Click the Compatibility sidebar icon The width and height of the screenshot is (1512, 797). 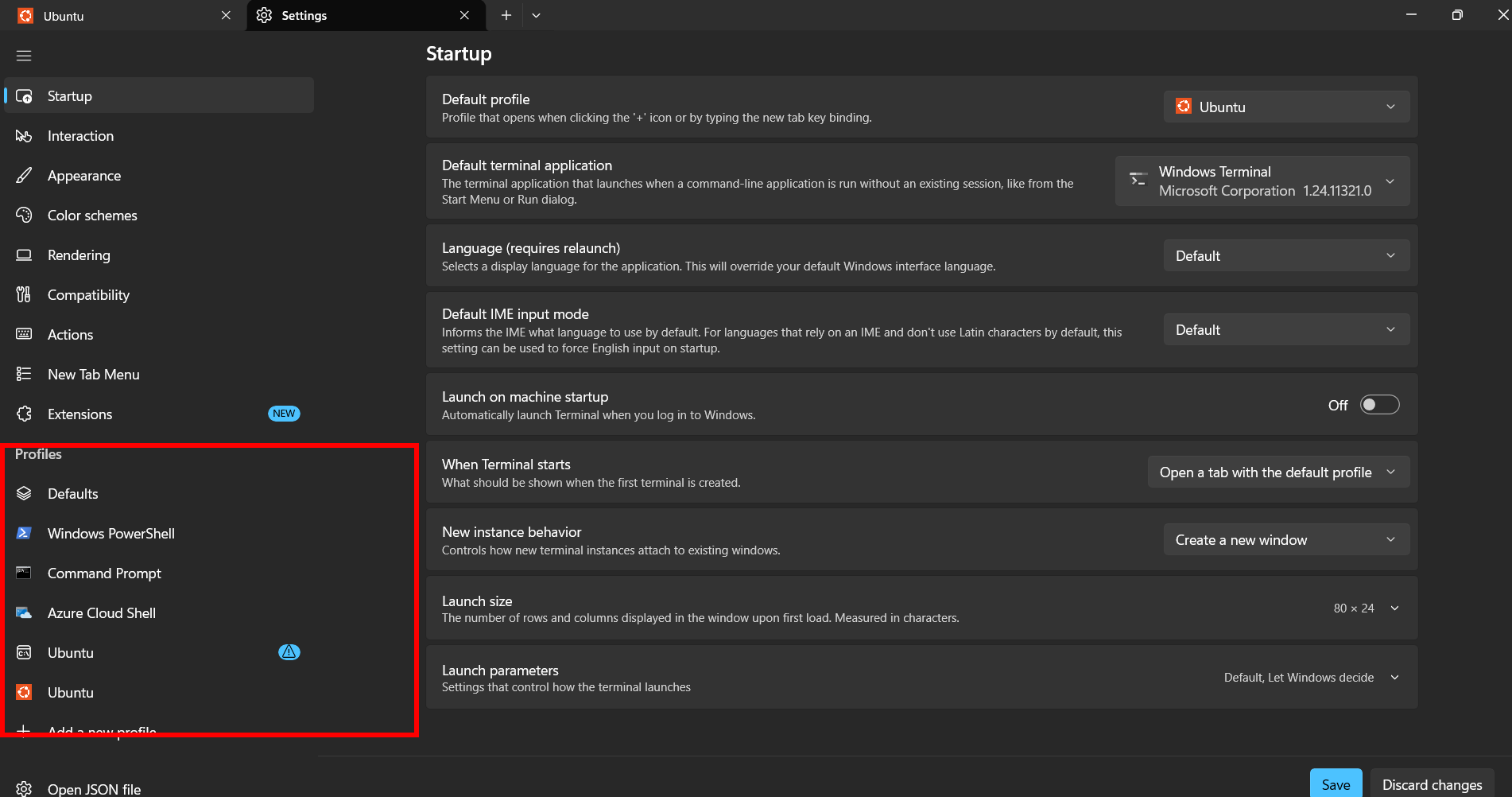[x=24, y=295]
